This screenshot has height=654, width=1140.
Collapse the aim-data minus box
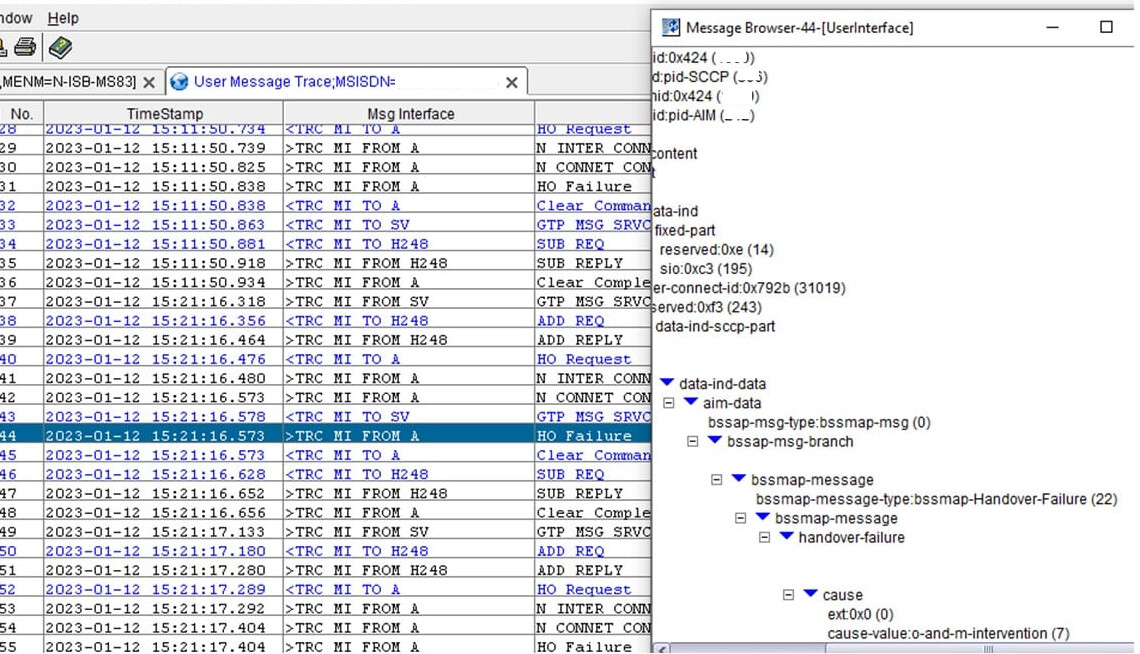click(x=669, y=403)
